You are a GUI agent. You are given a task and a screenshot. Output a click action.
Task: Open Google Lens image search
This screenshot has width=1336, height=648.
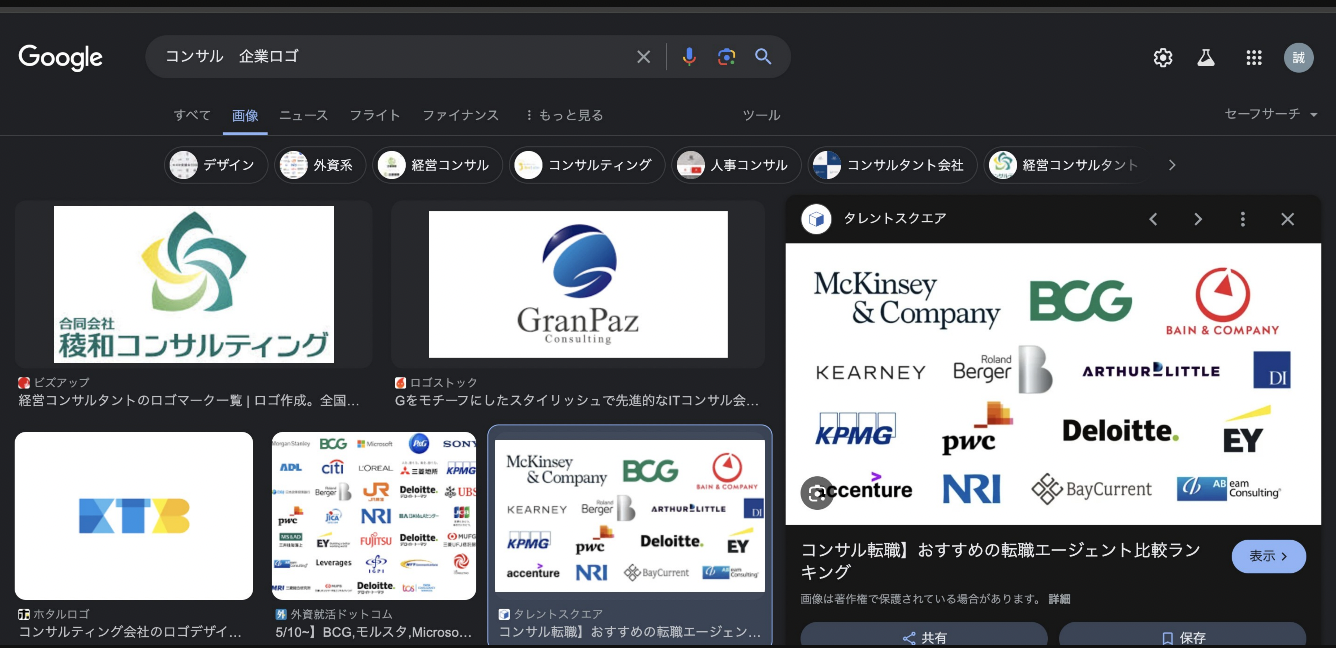727,57
